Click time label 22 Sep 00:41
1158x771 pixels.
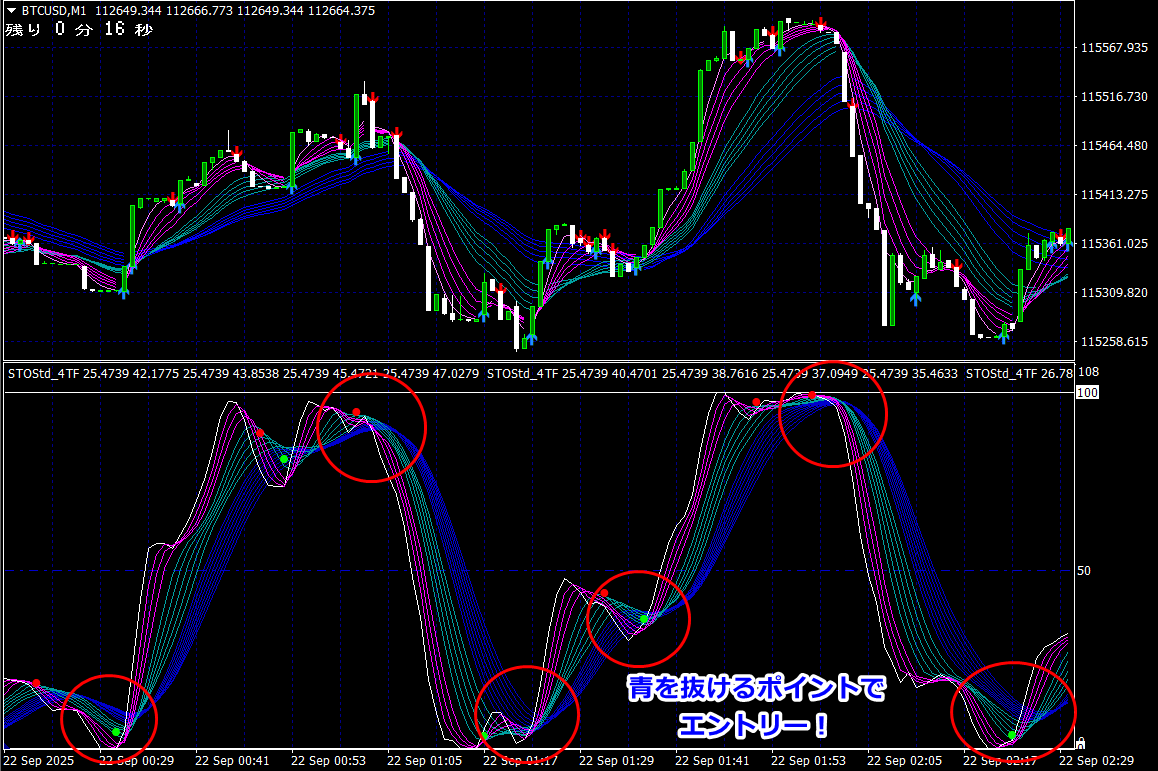[232, 761]
